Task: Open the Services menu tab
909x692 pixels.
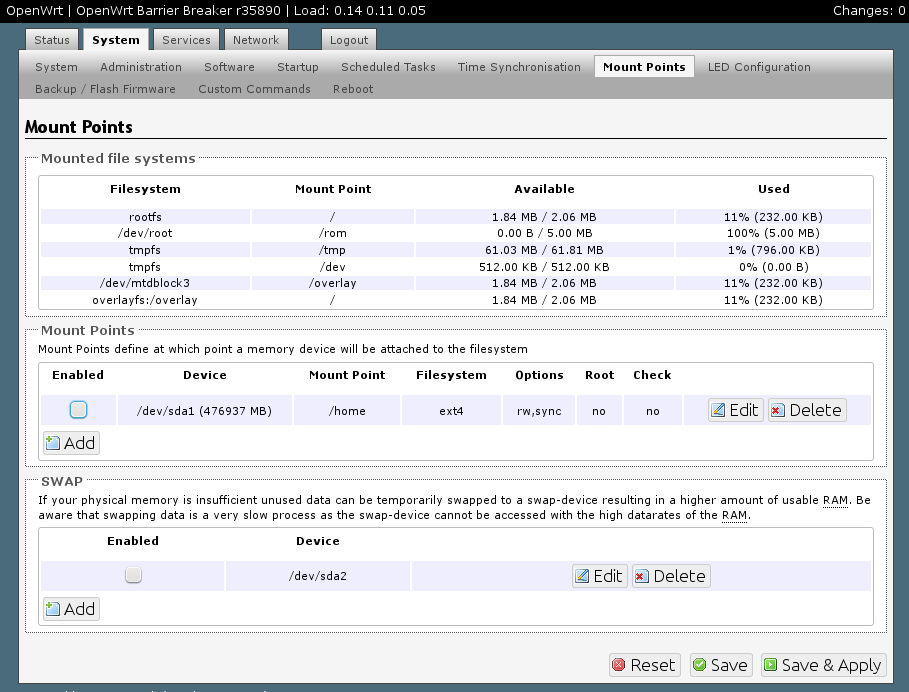Action: (x=186, y=39)
